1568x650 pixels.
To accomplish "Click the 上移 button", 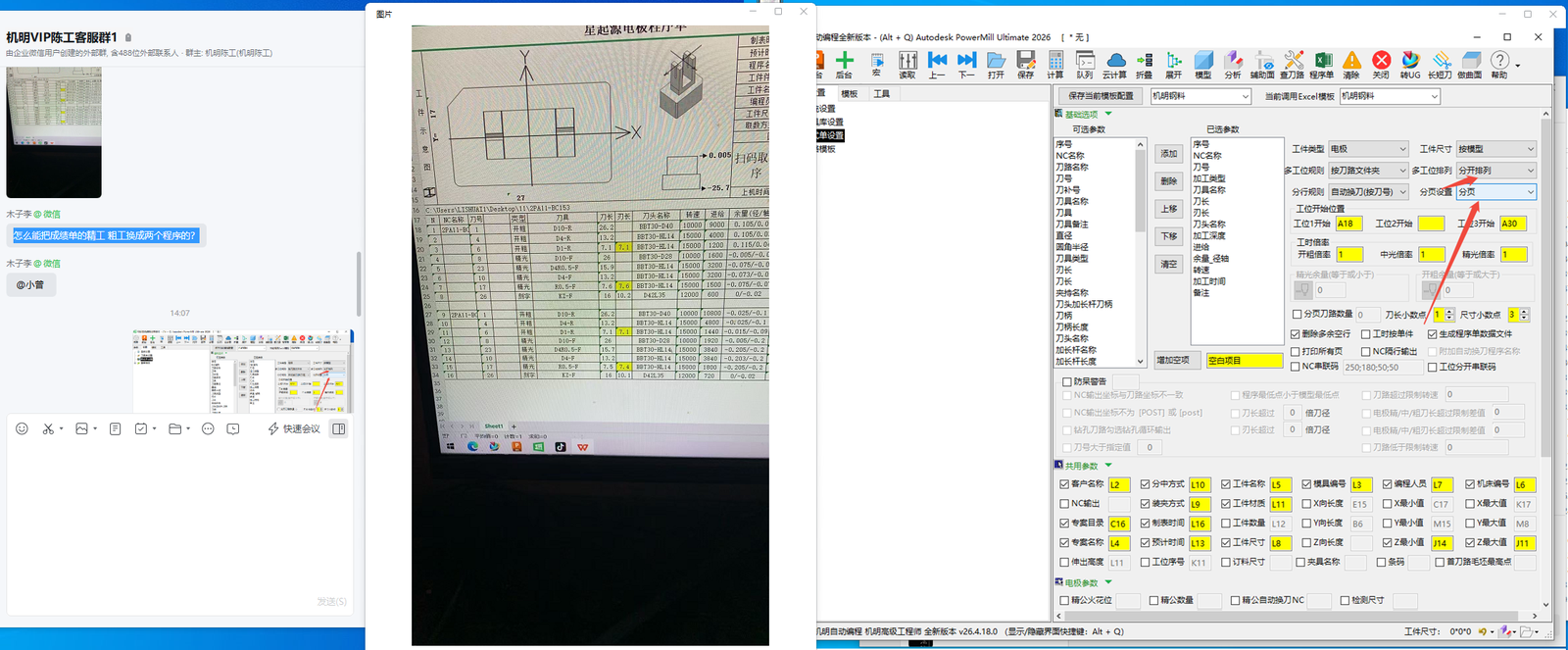I will point(1169,209).
